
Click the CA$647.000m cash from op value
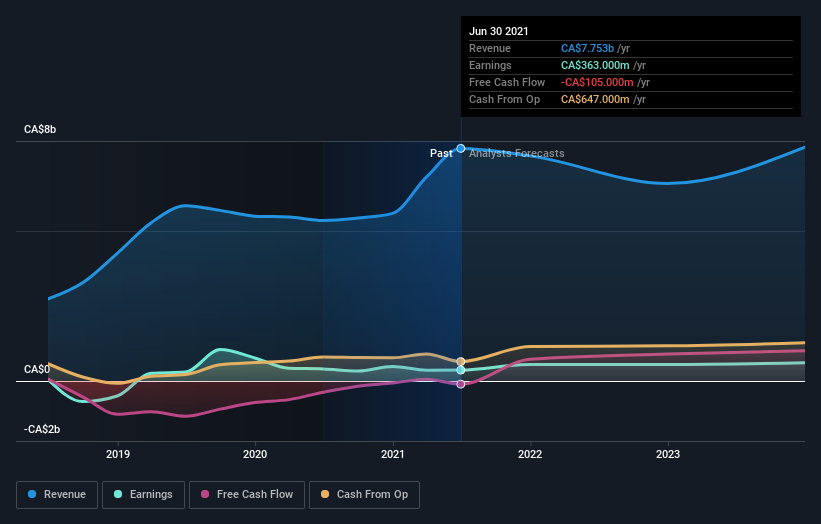[x=595, y=99]
